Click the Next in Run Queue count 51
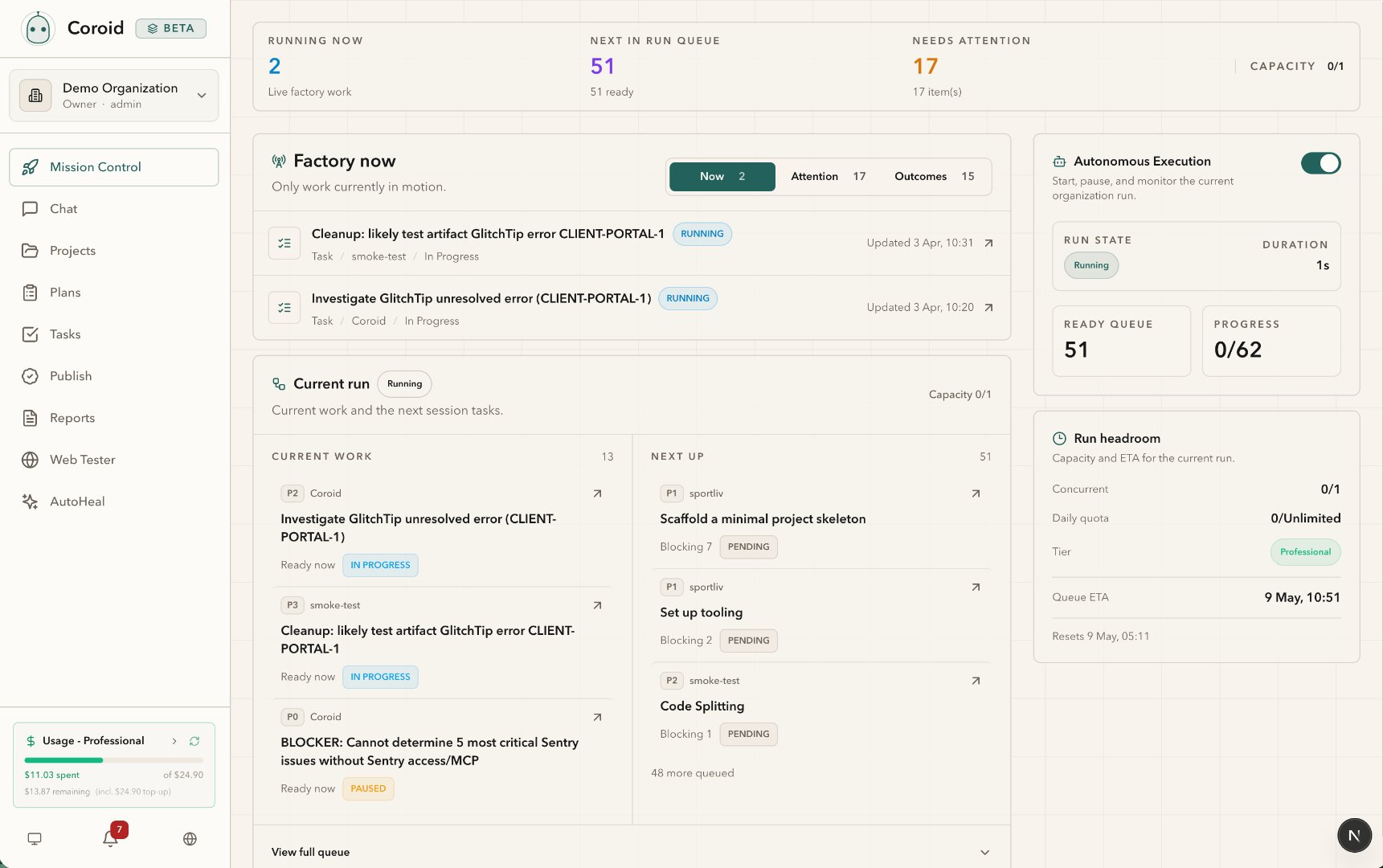The height and width of the screenshot is (868, 1383). (603, 66)
